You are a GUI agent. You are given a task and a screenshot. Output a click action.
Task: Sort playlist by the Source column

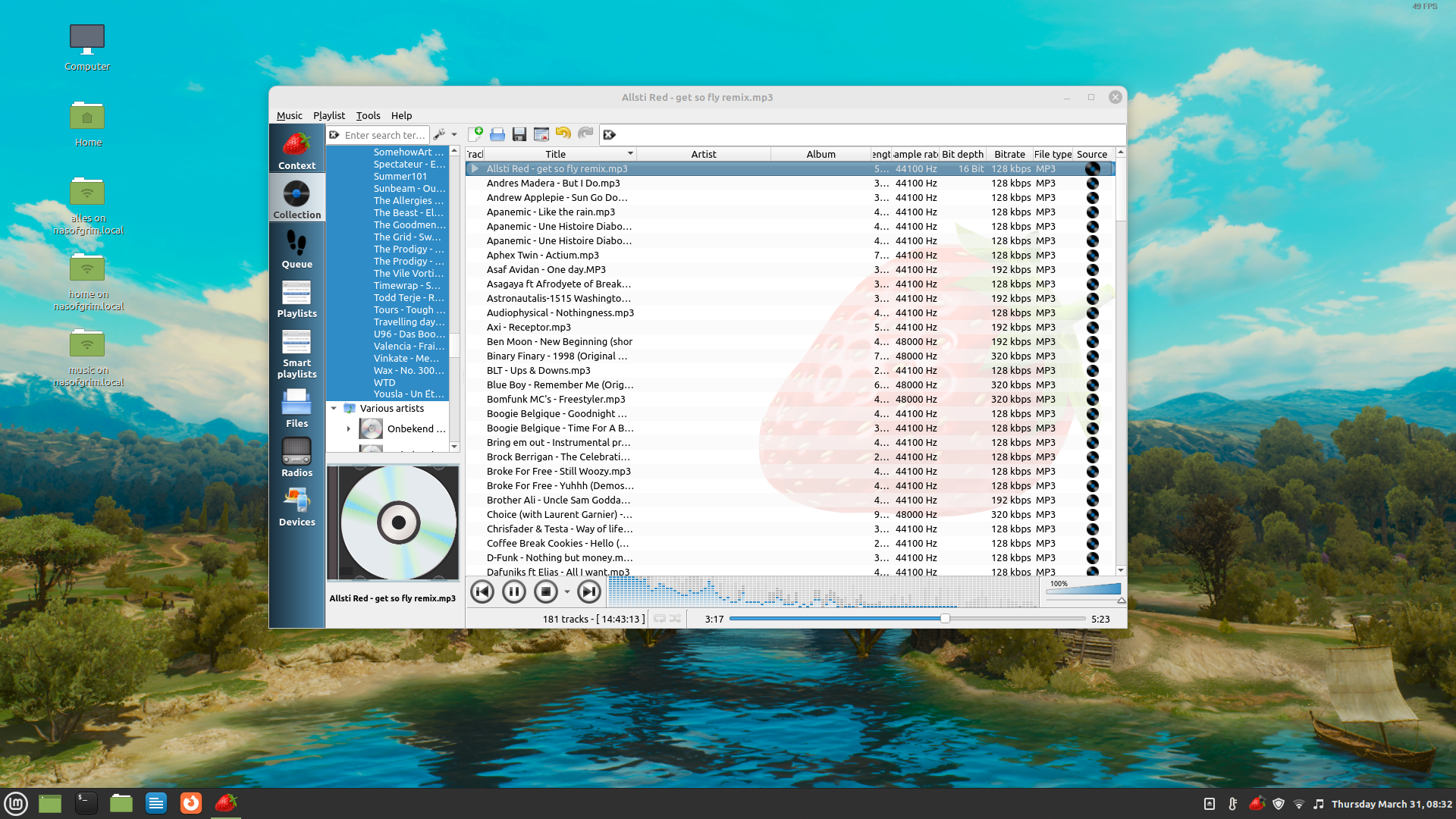tap(1092, 154)
